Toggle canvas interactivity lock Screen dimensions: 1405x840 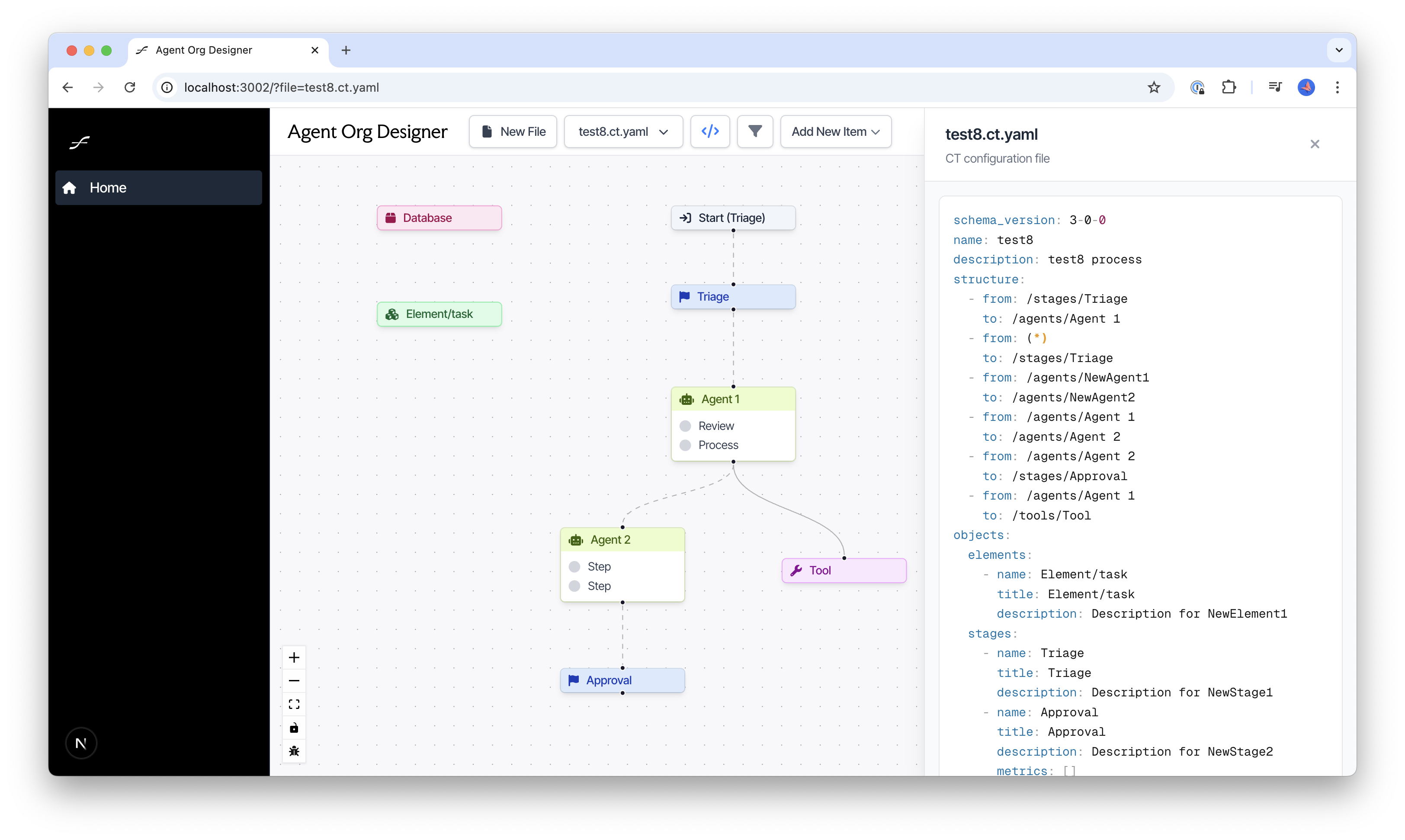[x=294, y=728]
